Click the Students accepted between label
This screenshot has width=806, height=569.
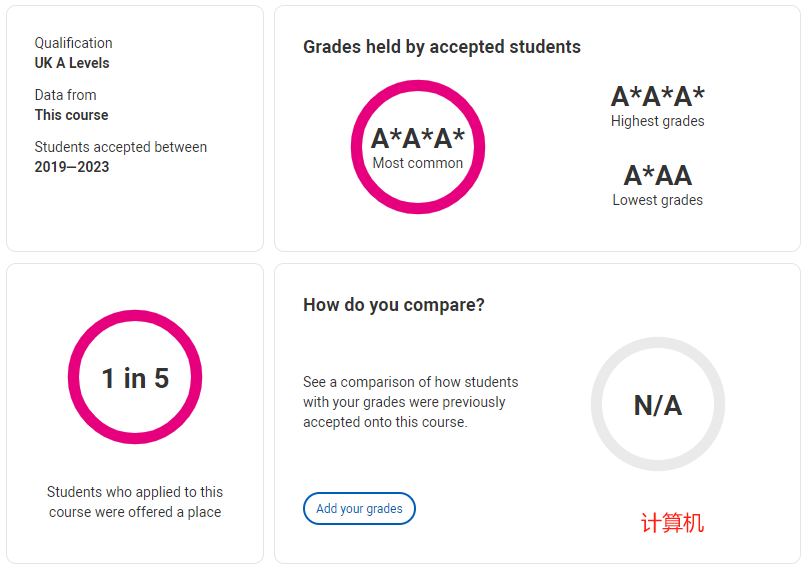point(121,147)
